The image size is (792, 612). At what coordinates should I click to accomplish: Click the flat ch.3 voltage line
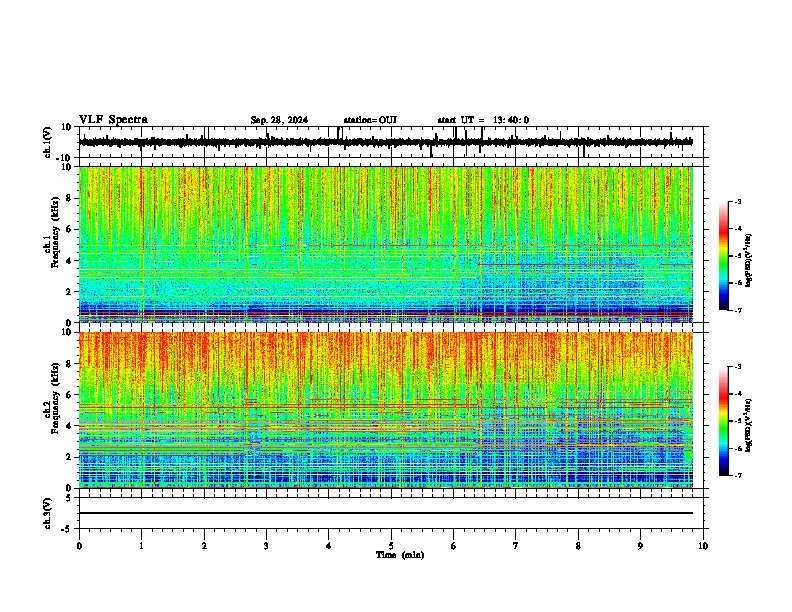[x=385, y=513]
